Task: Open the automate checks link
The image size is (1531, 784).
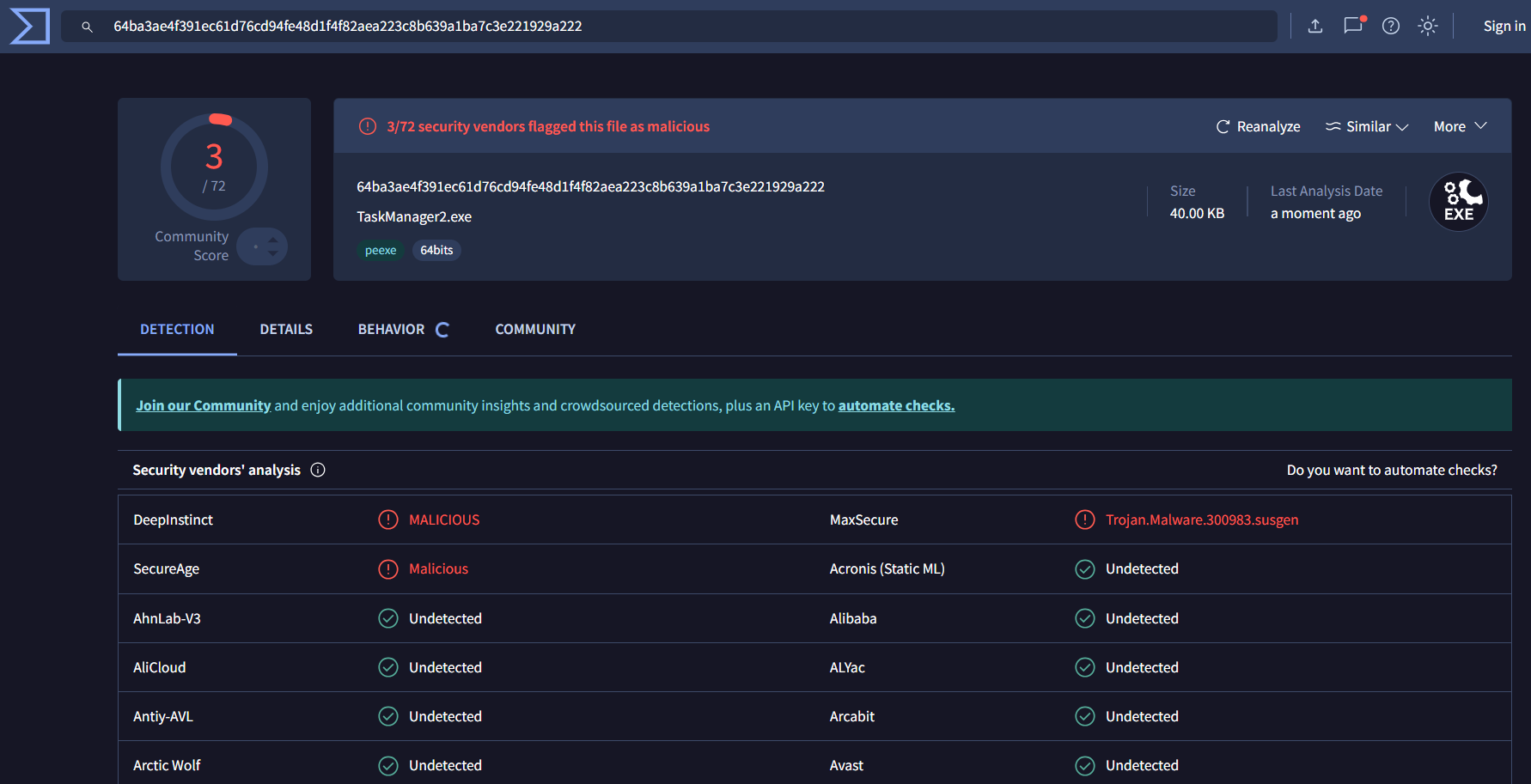Action: click(x=896, y=405)
